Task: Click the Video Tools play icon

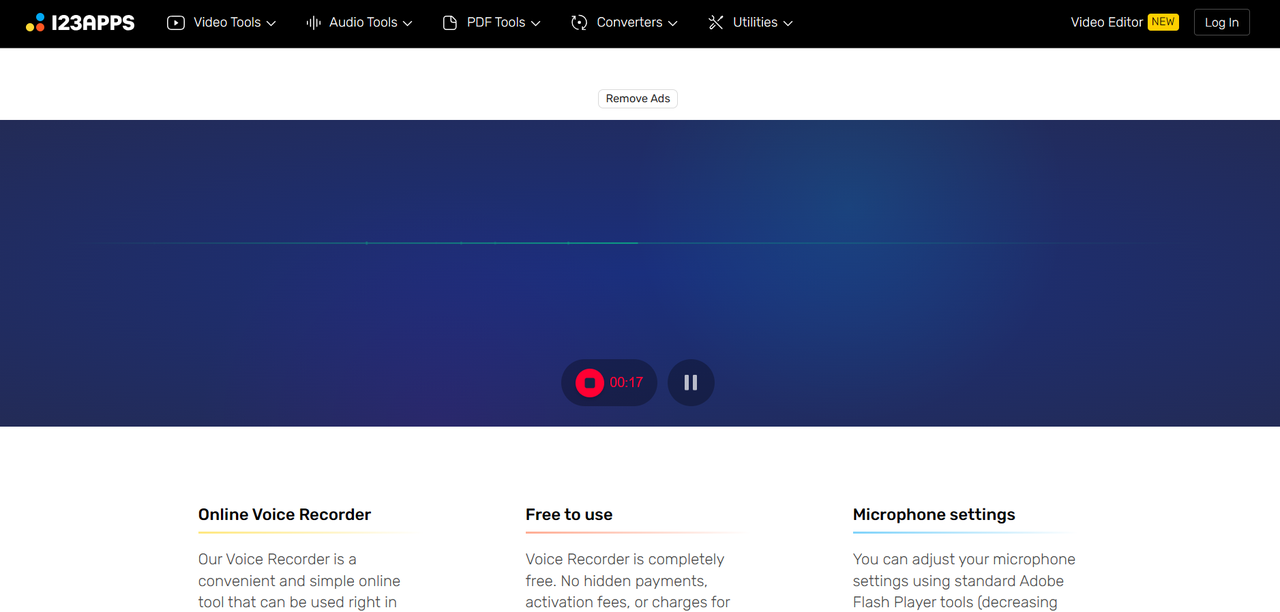Action: click(x=176, y=22)
